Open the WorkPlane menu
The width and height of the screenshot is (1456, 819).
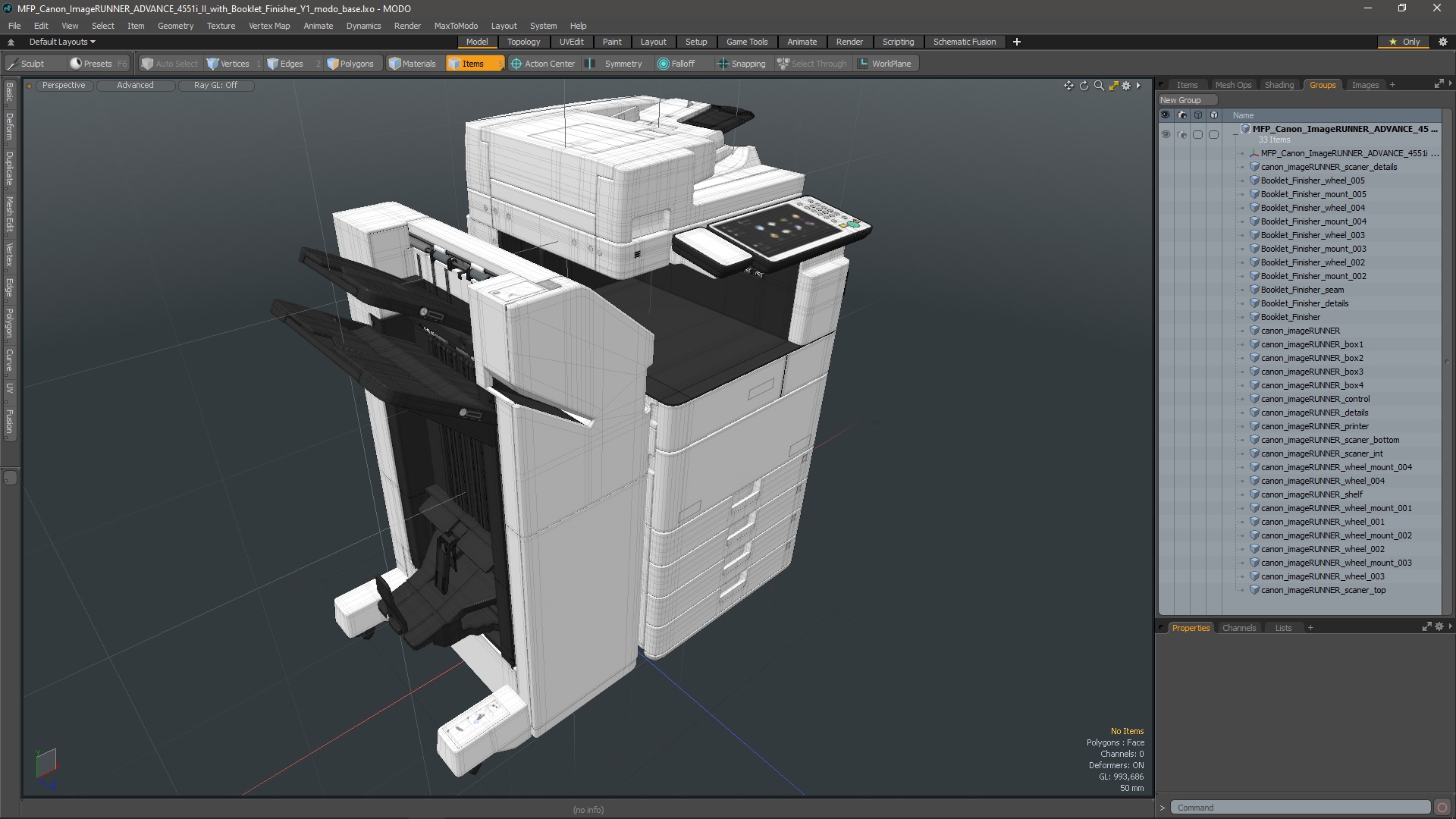pyautogui.click(x=884, y=64)
